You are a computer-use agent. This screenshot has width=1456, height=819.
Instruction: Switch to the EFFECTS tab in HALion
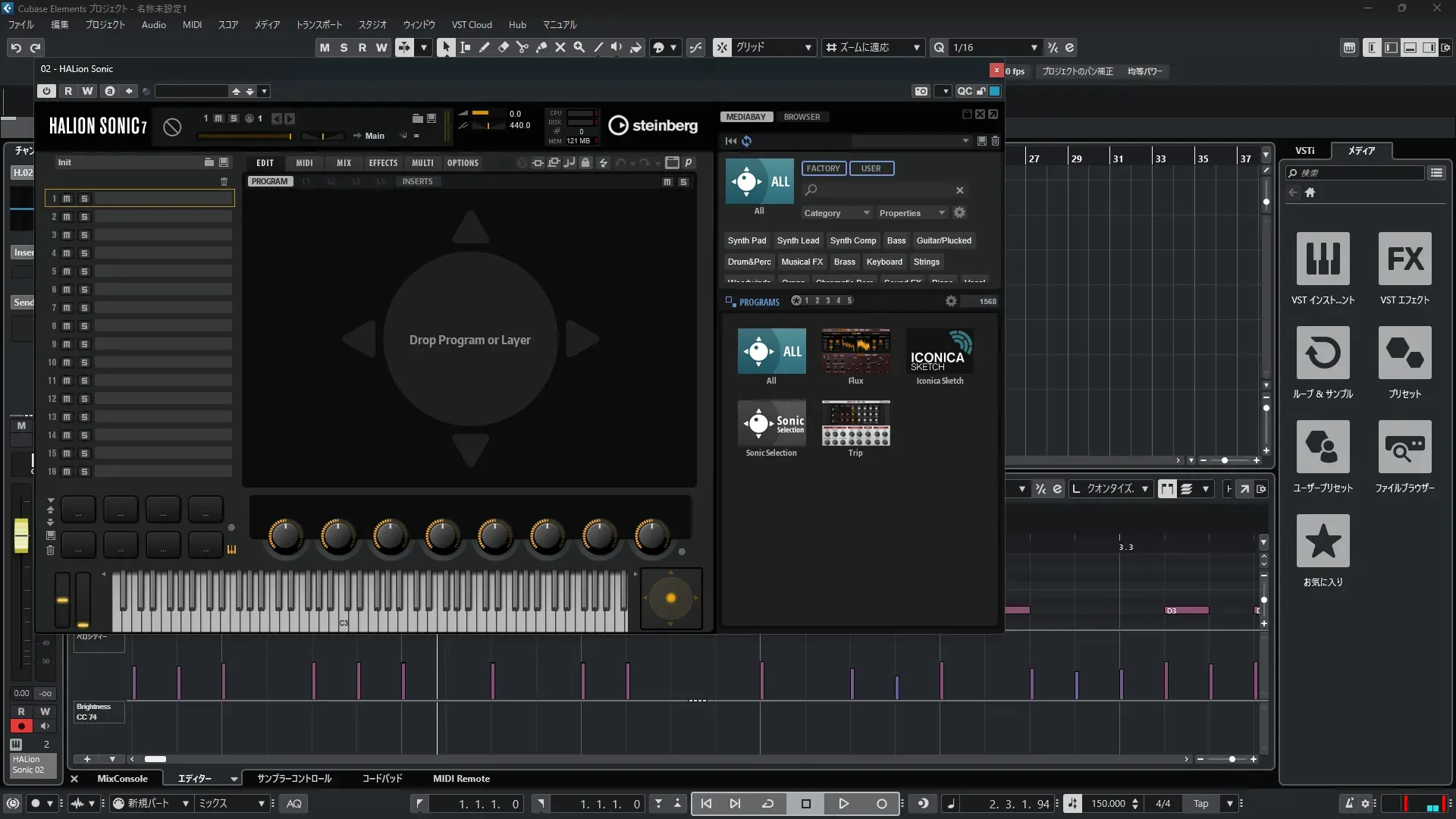[383, 163]
